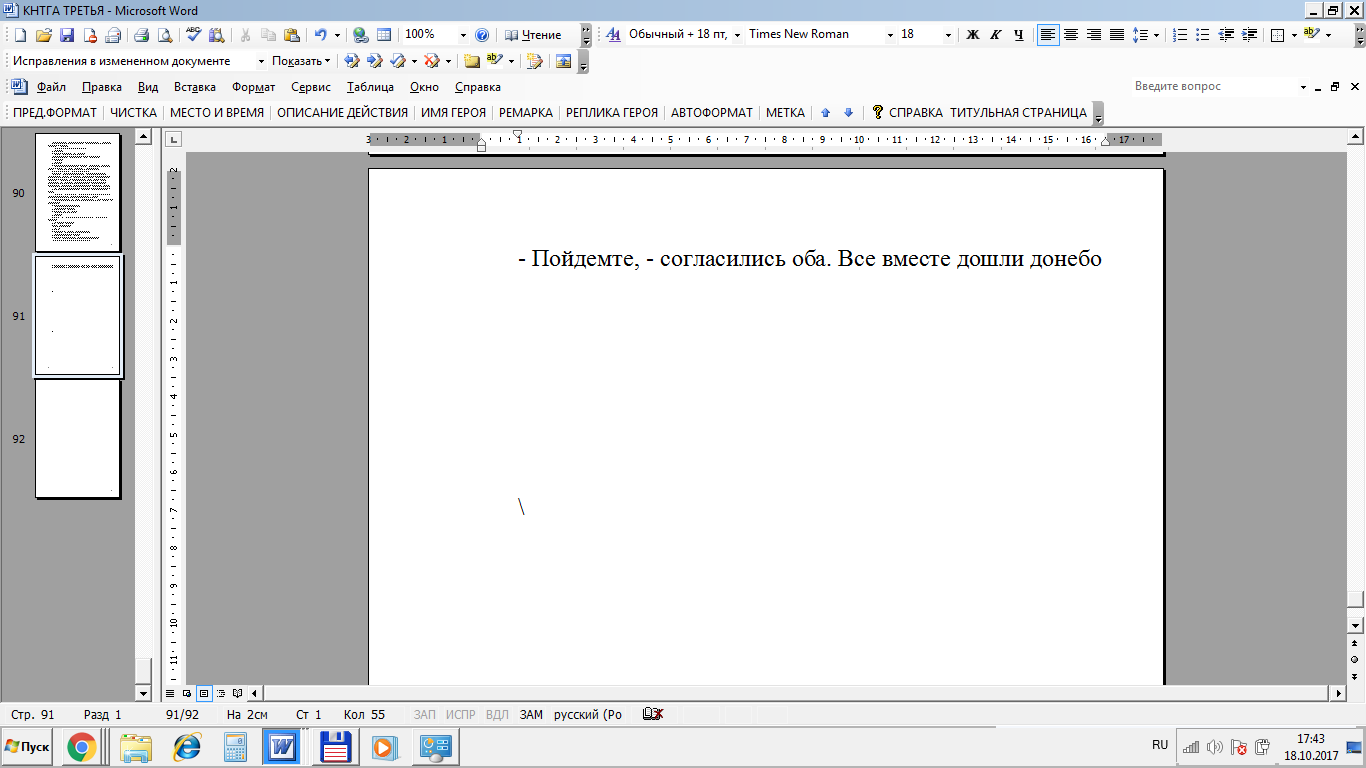Toggle ВДЛ extend selection indicator

coord(497,715)
